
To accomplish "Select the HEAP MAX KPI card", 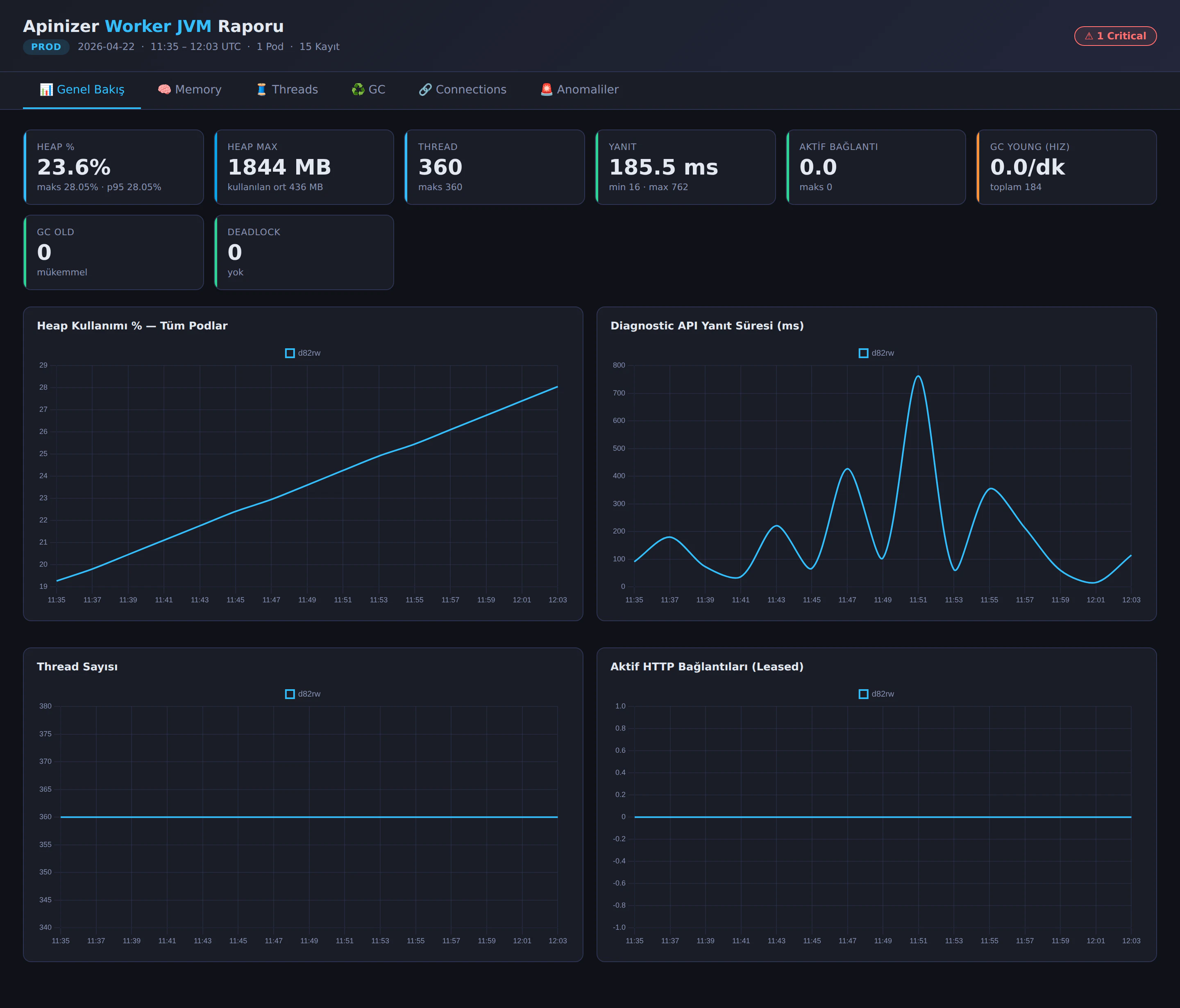I will pos(304,167).
